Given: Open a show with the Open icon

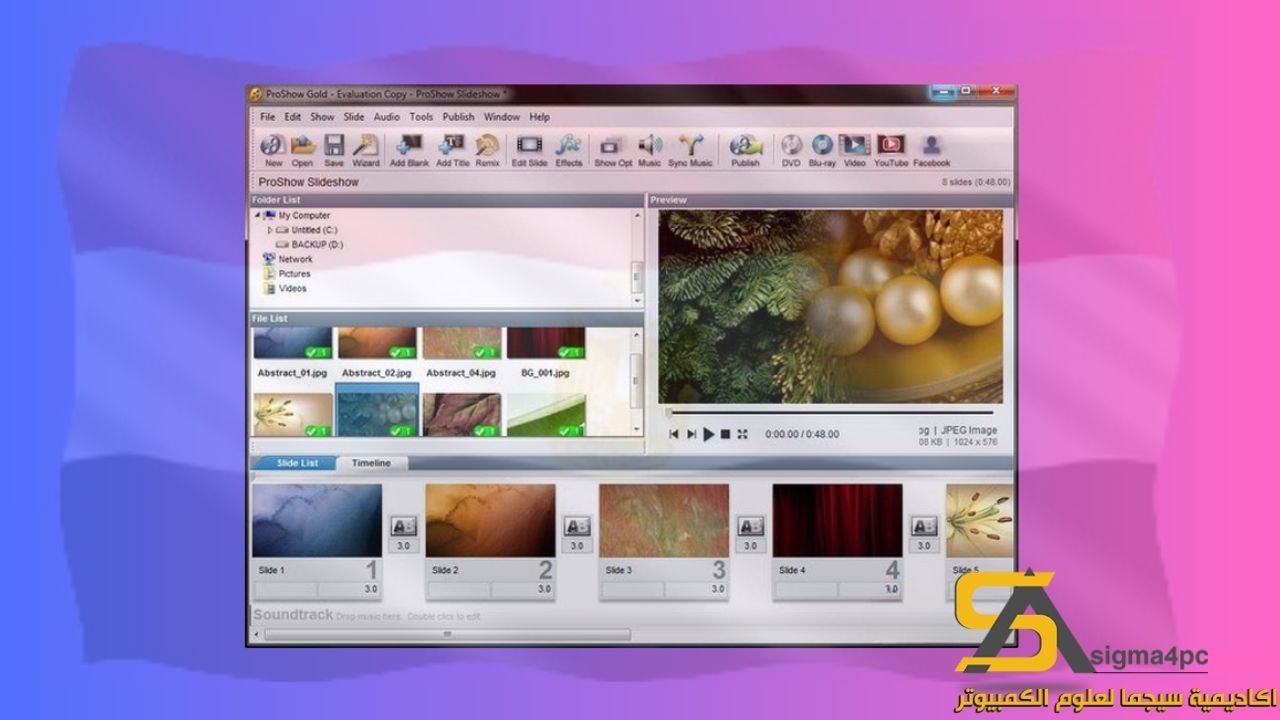Looking at the screenshot, I should click(x=302, y=150).
